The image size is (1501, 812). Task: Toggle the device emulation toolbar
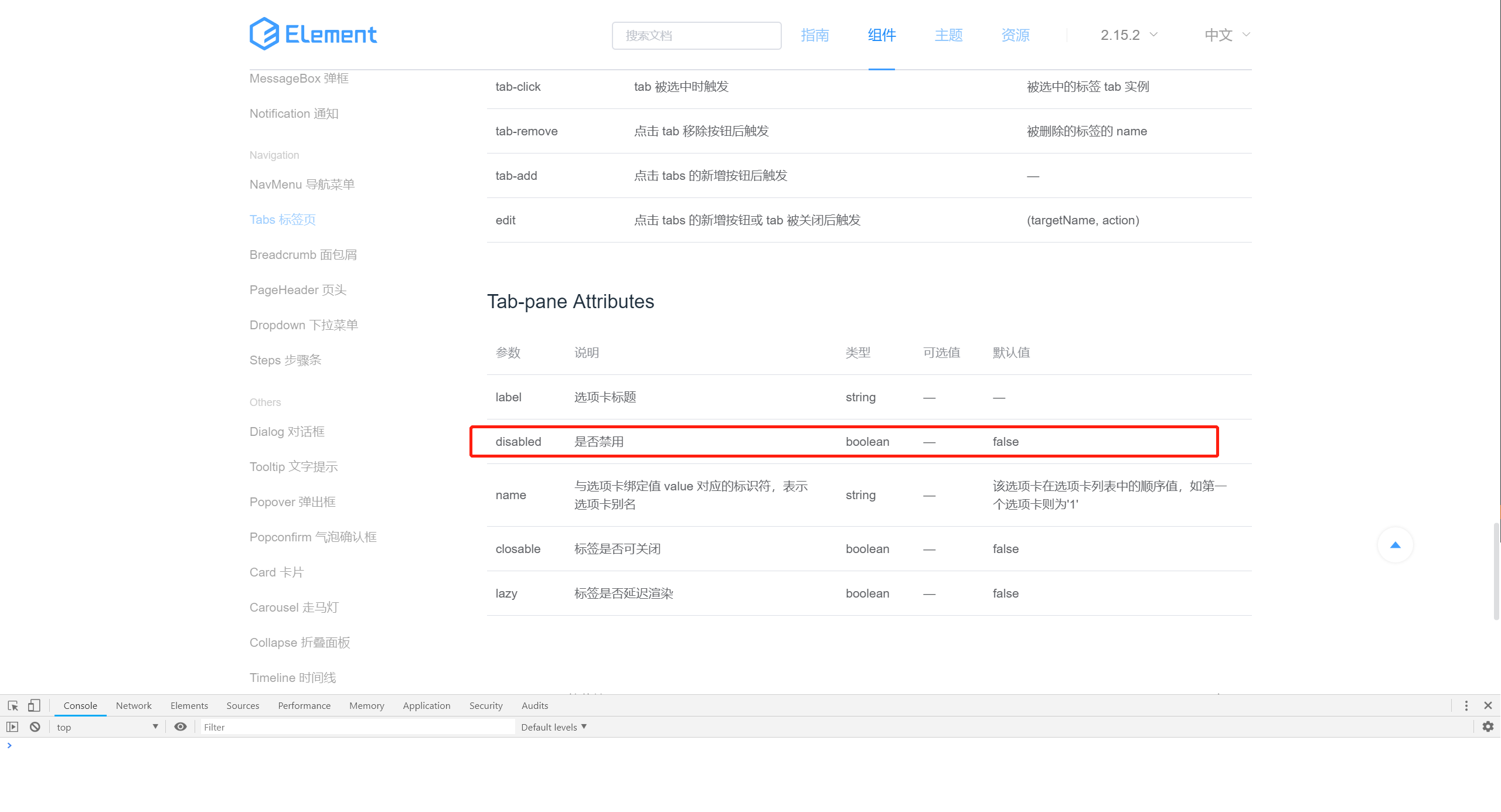[x=34, y=705]
